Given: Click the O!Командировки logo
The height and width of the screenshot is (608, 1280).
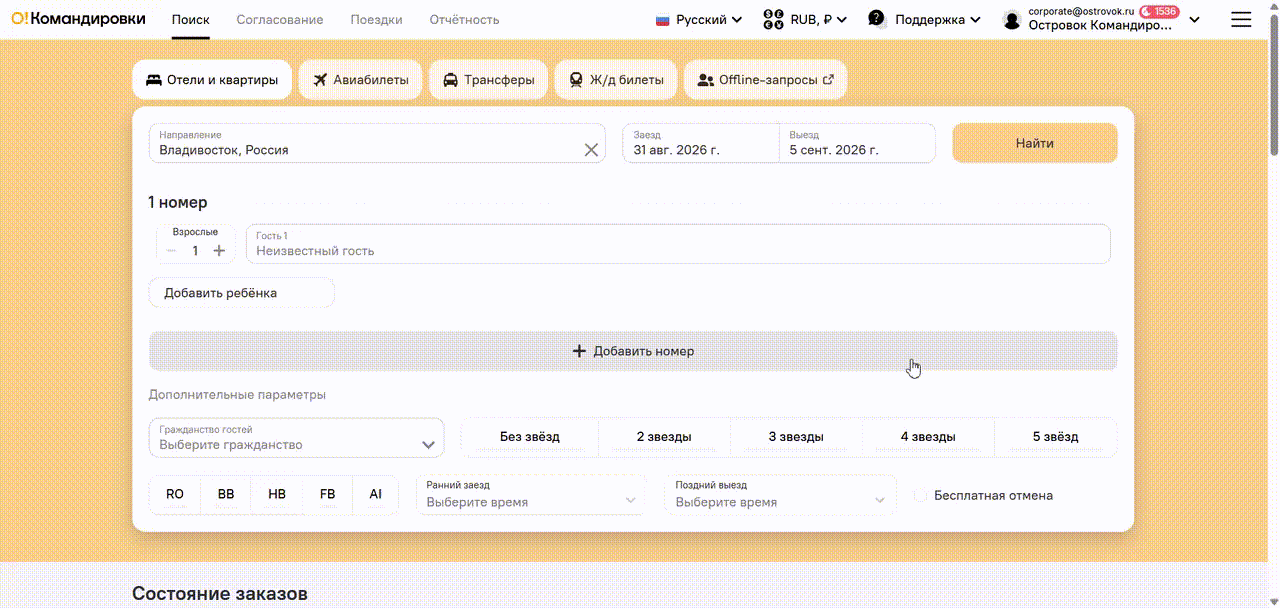Looking at the screenshot, I should 78,19.
